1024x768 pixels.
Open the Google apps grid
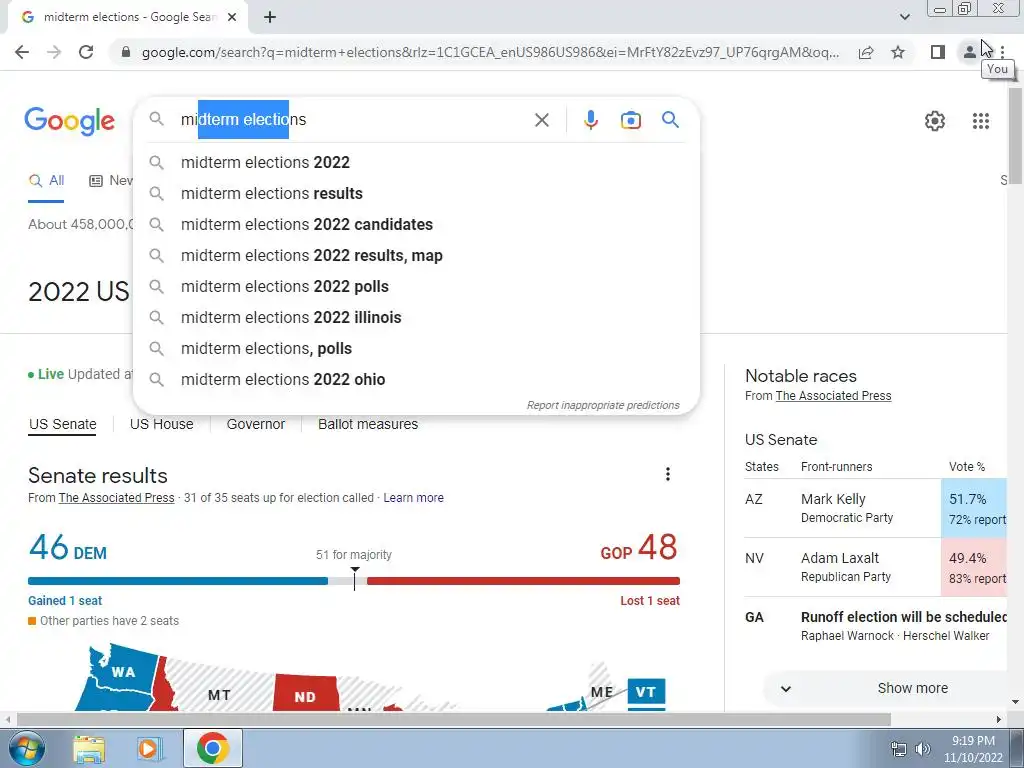click(980, 121)
